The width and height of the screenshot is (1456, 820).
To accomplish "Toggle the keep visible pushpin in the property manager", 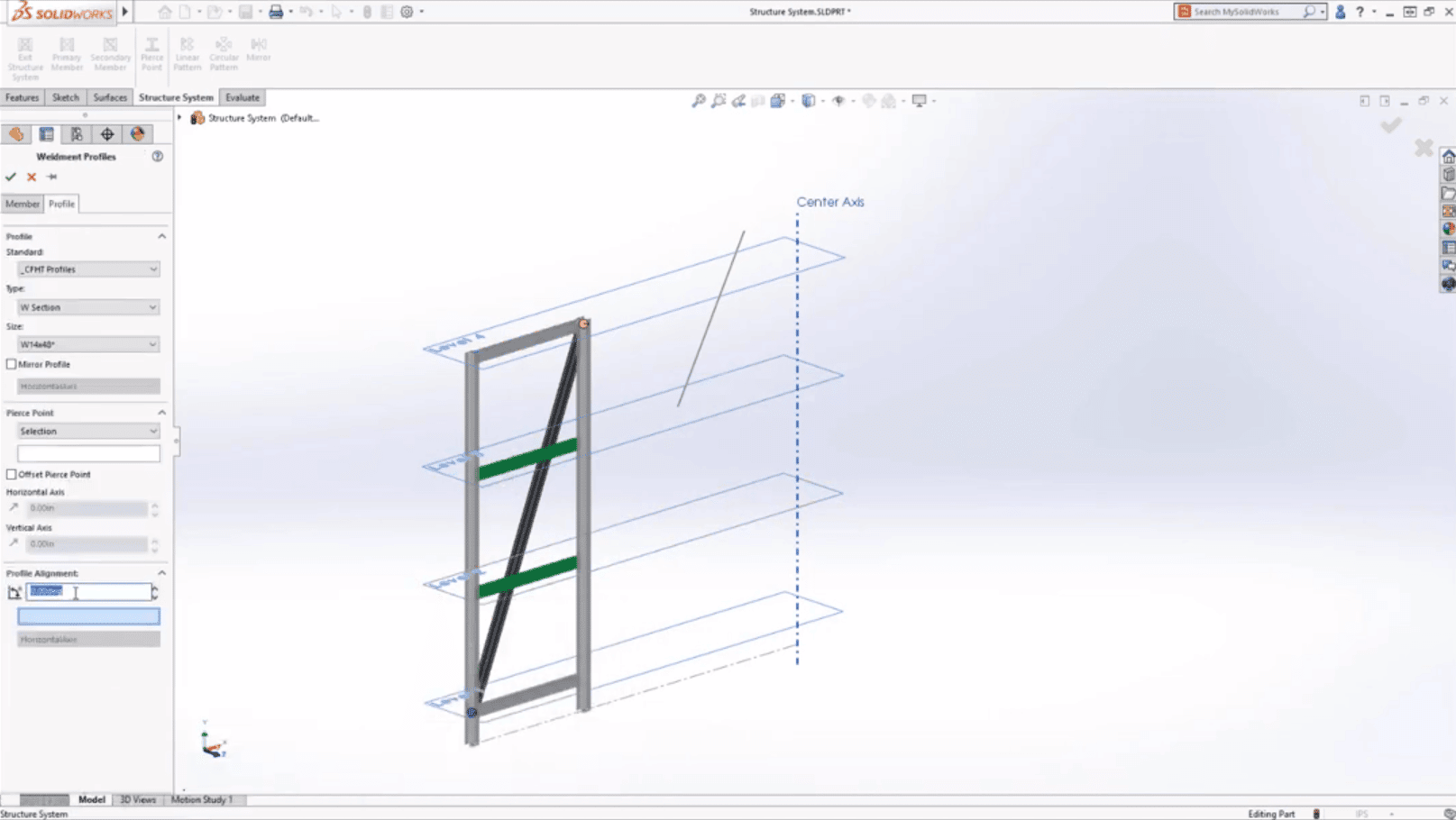I will (x=51, y=177).
